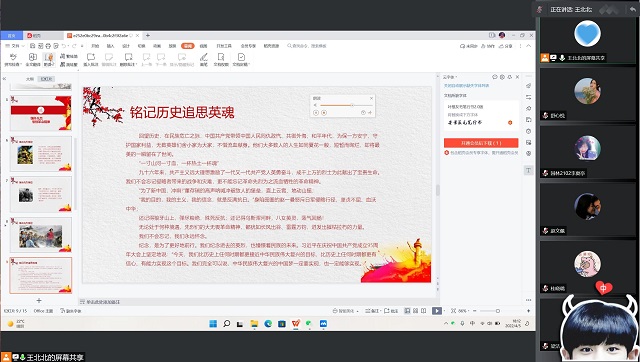Adjust the read-aloud volume slider
Screen dimensions: 640x362
click(347, 105)
